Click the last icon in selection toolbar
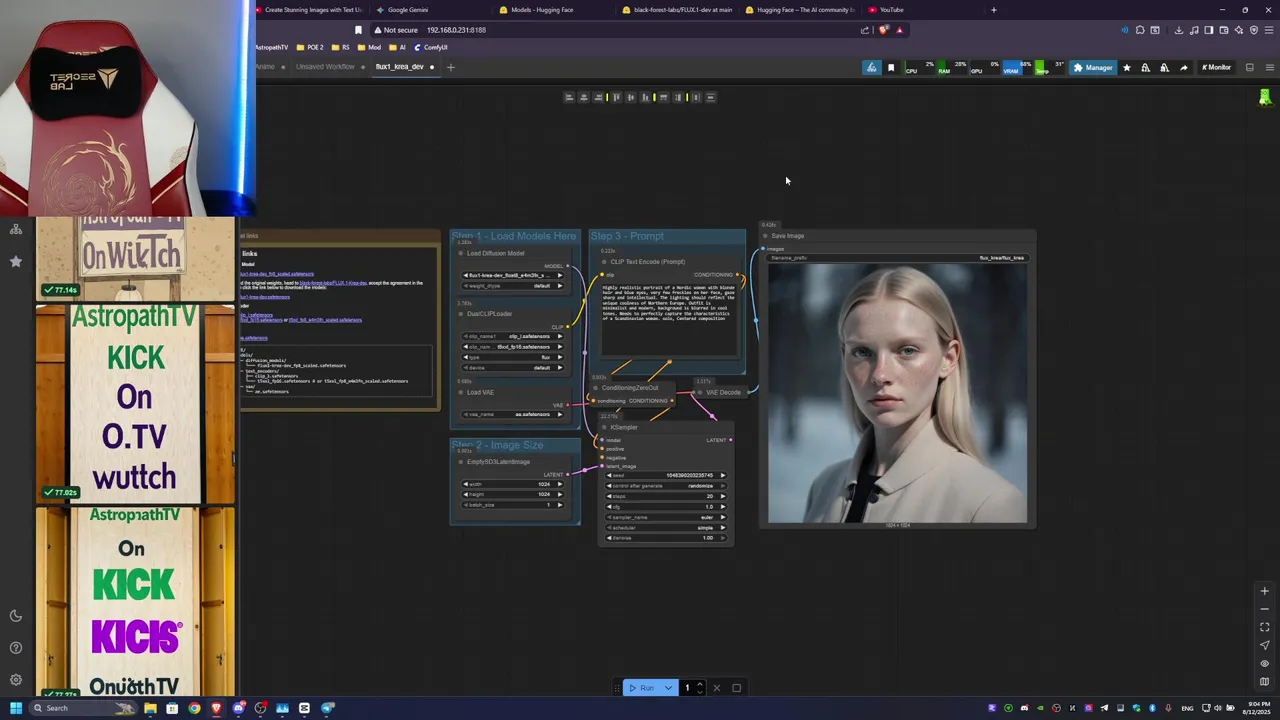Screen dimensions: 1280x720 point(710,97)
